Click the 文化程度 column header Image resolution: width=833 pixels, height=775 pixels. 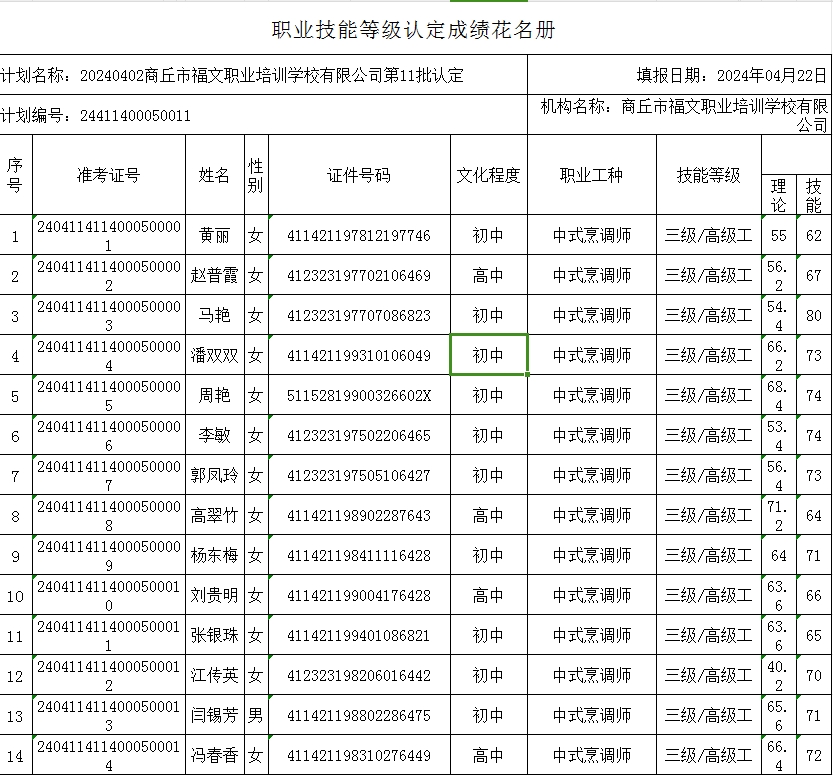click(489, 175)
